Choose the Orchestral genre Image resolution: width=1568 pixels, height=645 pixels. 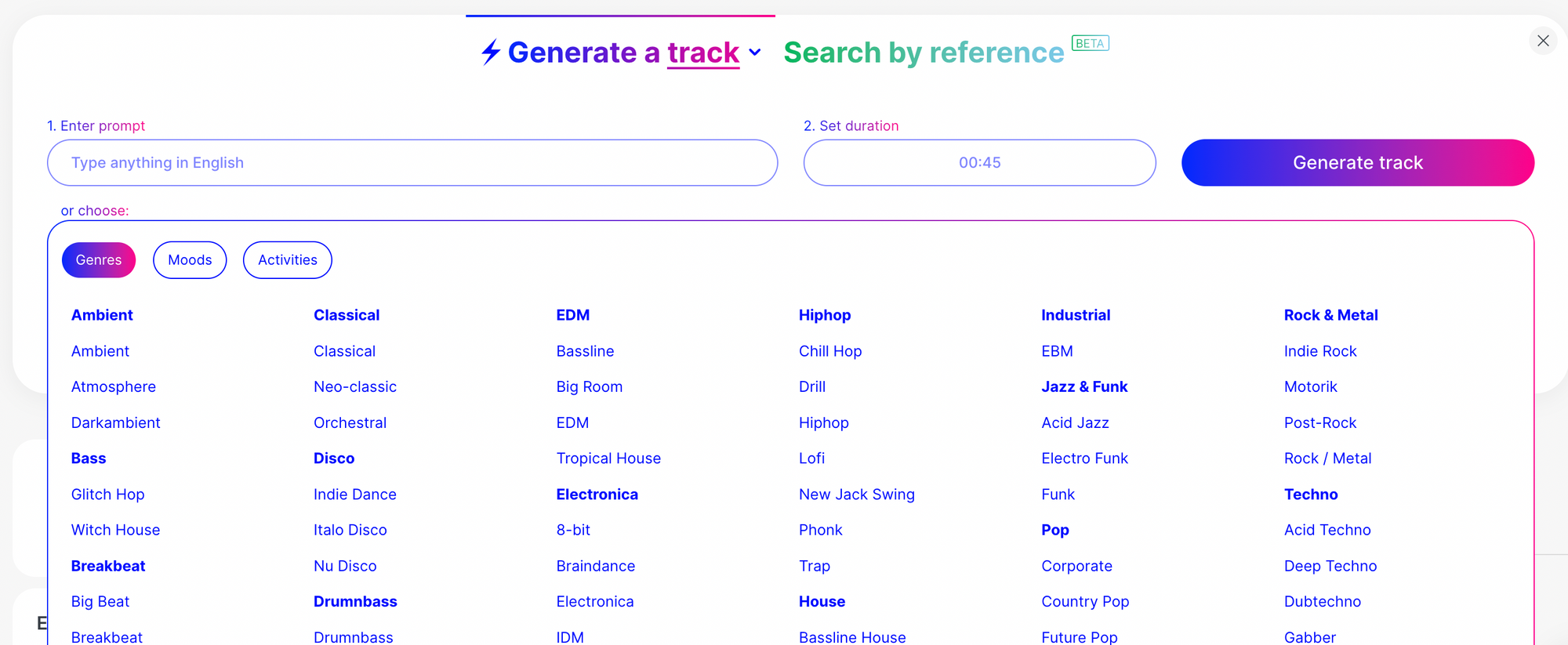tap(350, 423)
